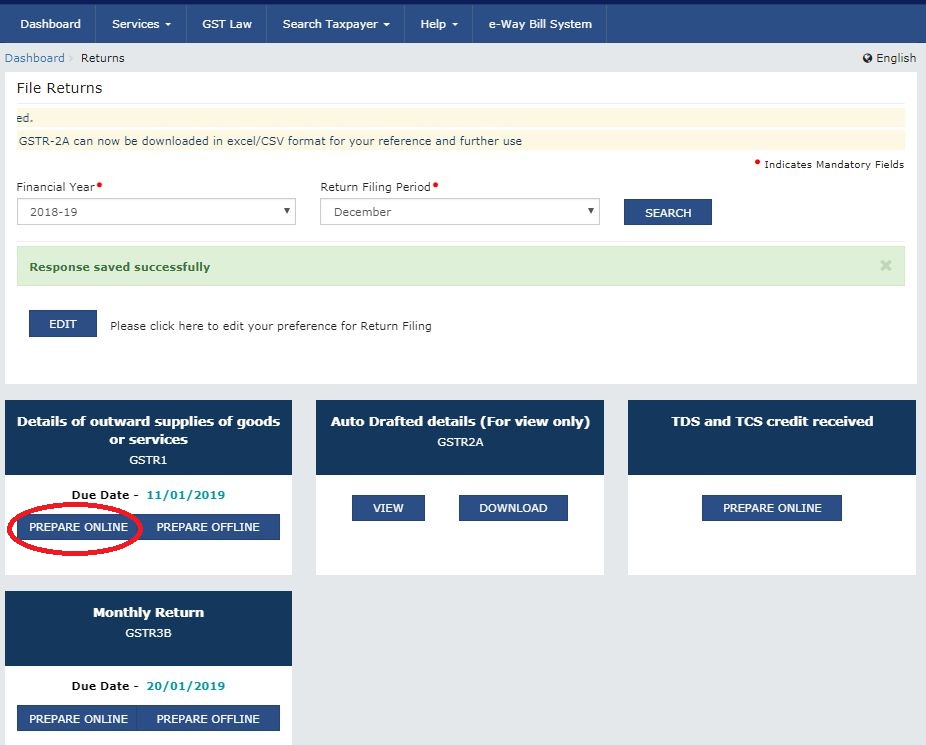Click PREPARE OFFLINE under GSTR1
Viewport: 926px width, 745px height.
208,527
